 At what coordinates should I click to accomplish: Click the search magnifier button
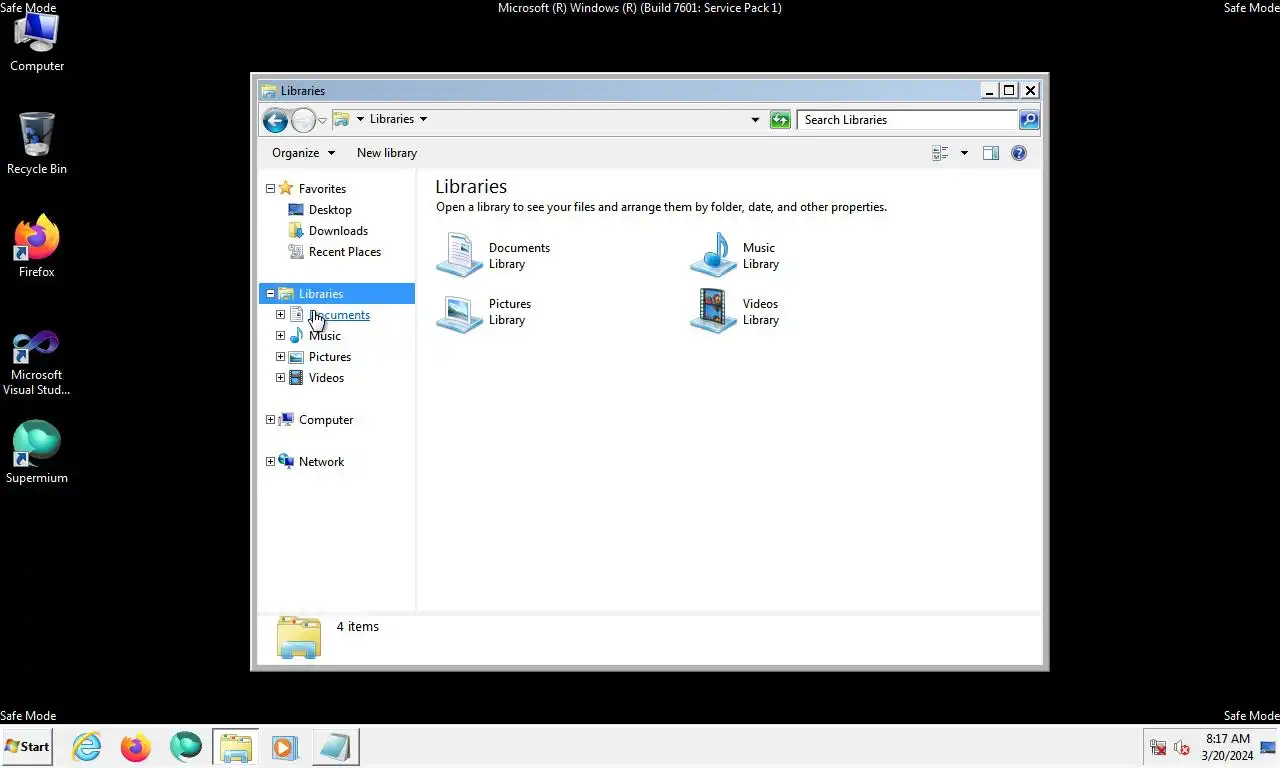pyautogui.click(x=1028, y=120)
